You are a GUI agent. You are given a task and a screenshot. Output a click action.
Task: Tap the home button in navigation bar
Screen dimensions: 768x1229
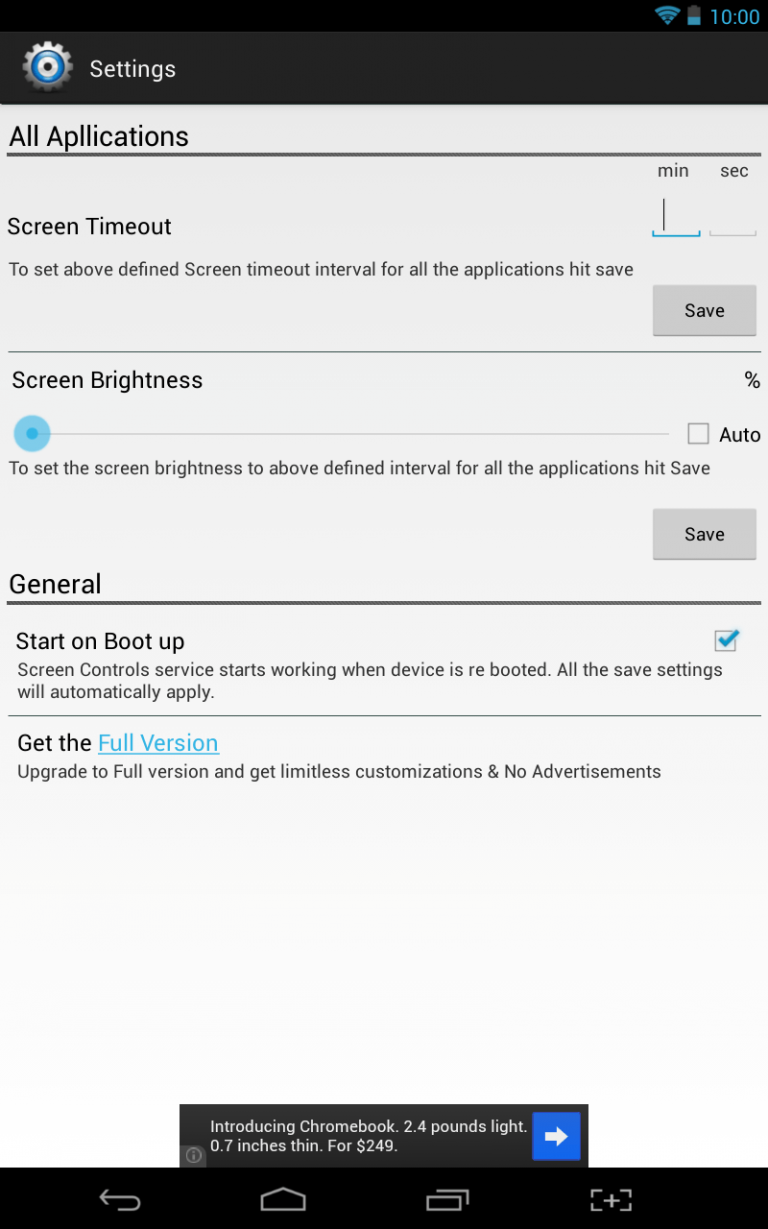283,1199
